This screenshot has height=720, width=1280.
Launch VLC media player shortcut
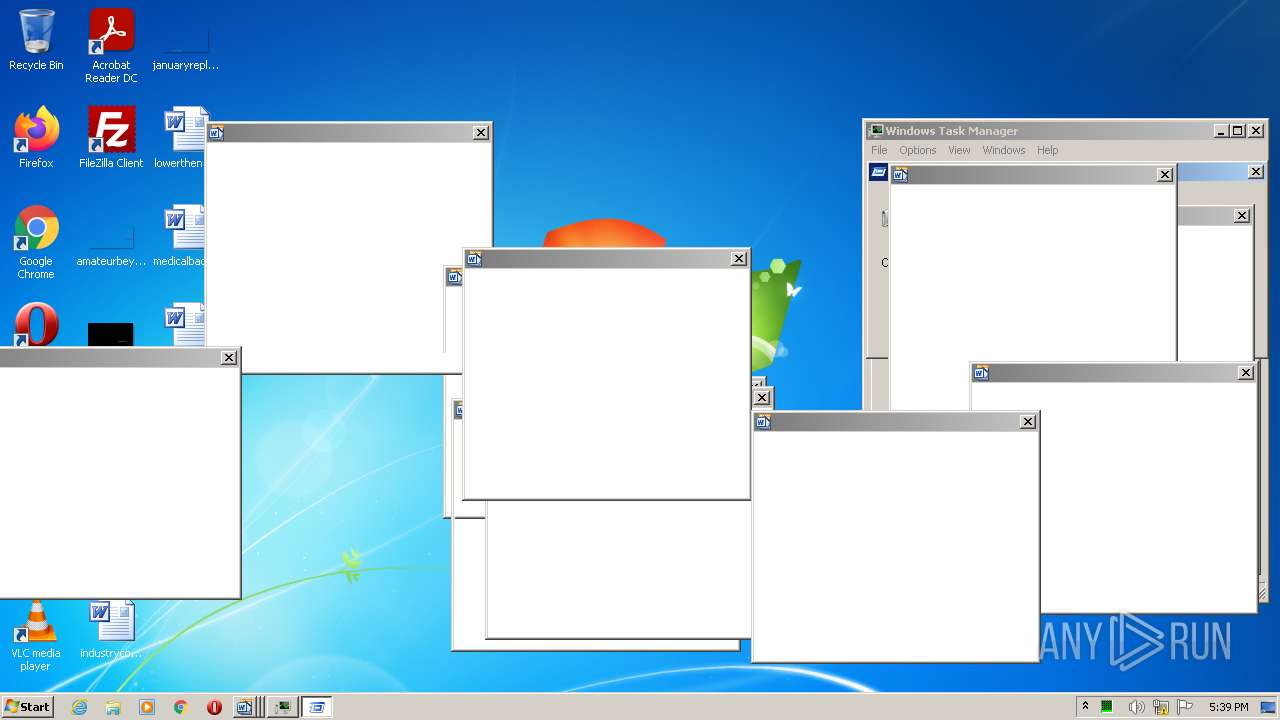click(x=36, y=636)
